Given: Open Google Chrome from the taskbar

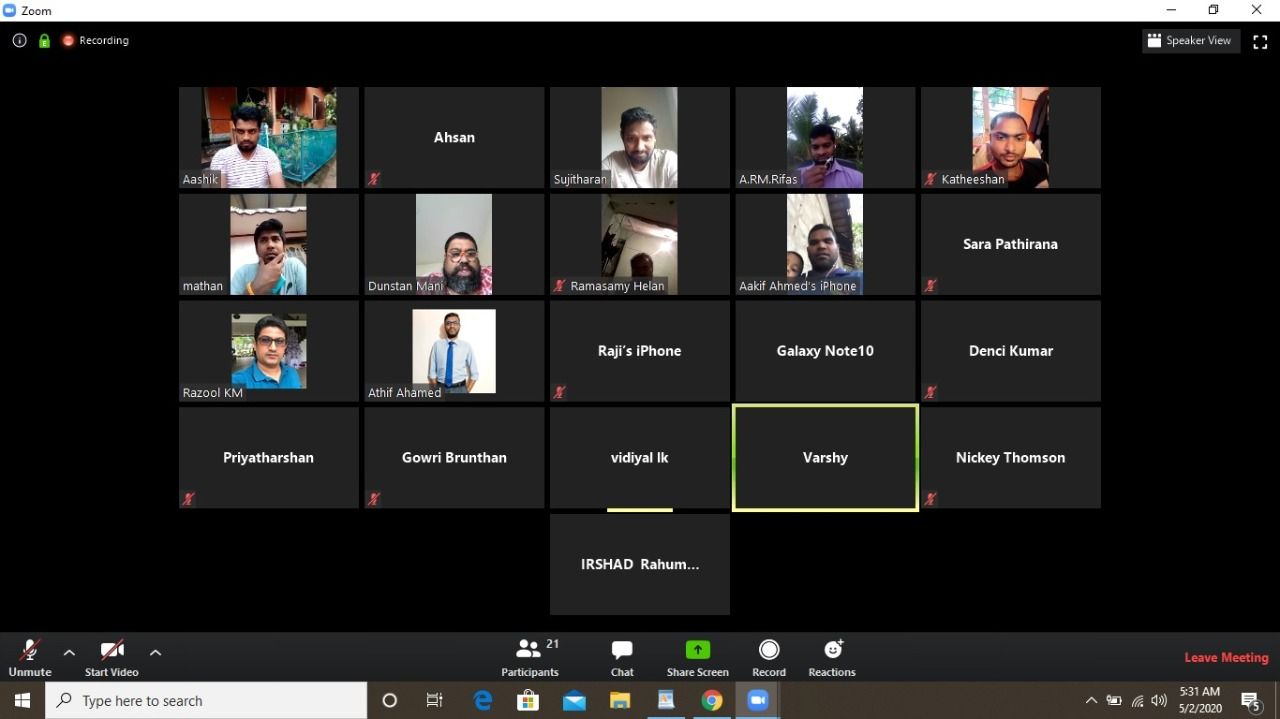Looking at the screenshot, I should [712, 701].
